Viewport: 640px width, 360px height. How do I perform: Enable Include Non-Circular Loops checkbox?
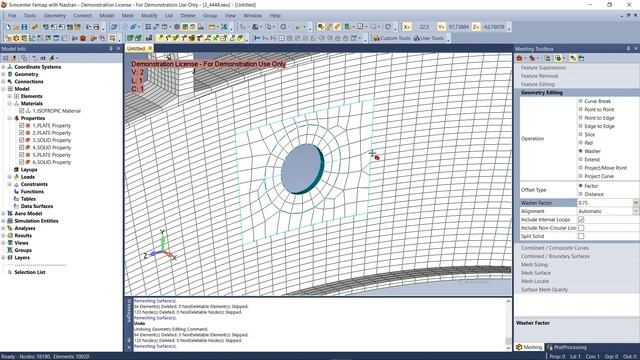[x=581, y=228]
